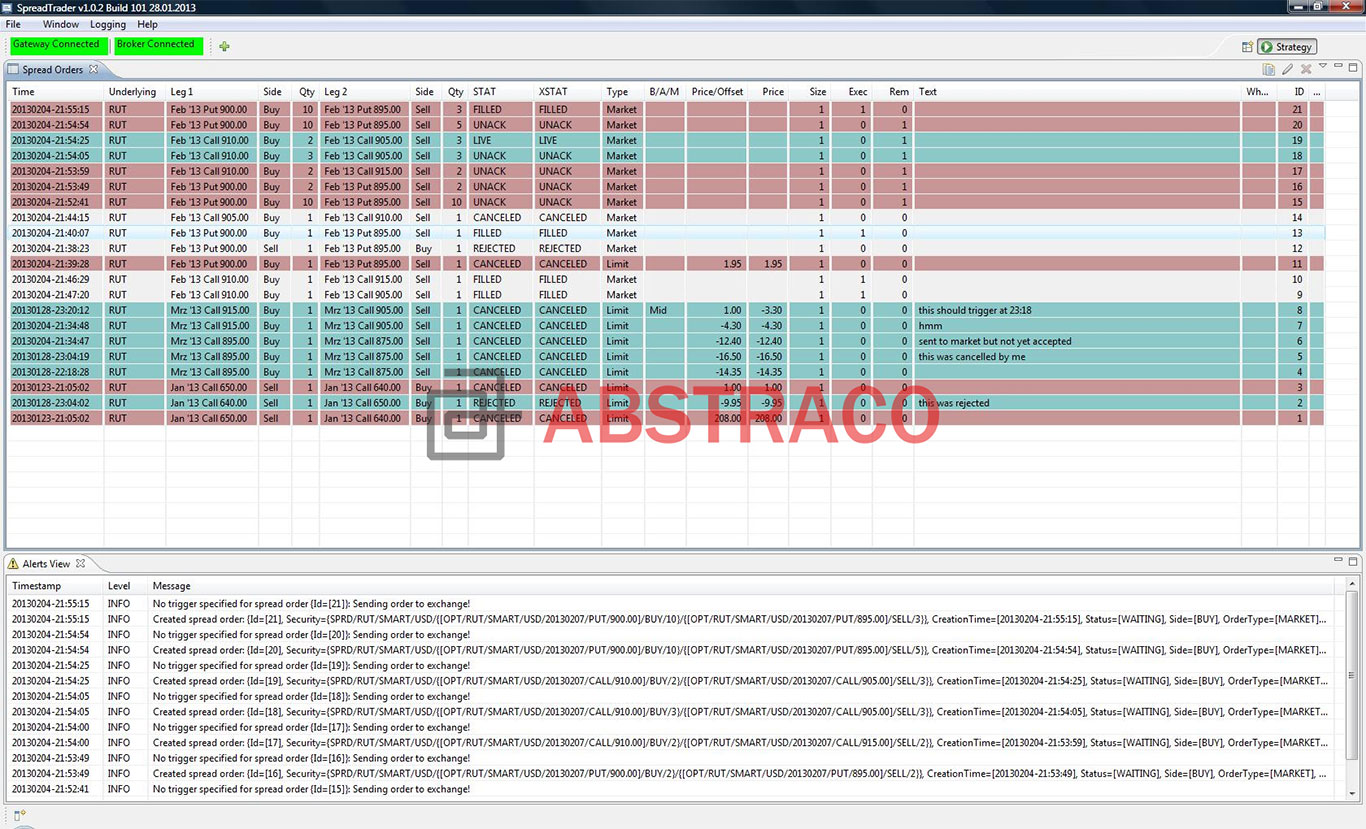Create a new spread order with the document icon
Viewport: 1366px width, 829px height.
1269,69
